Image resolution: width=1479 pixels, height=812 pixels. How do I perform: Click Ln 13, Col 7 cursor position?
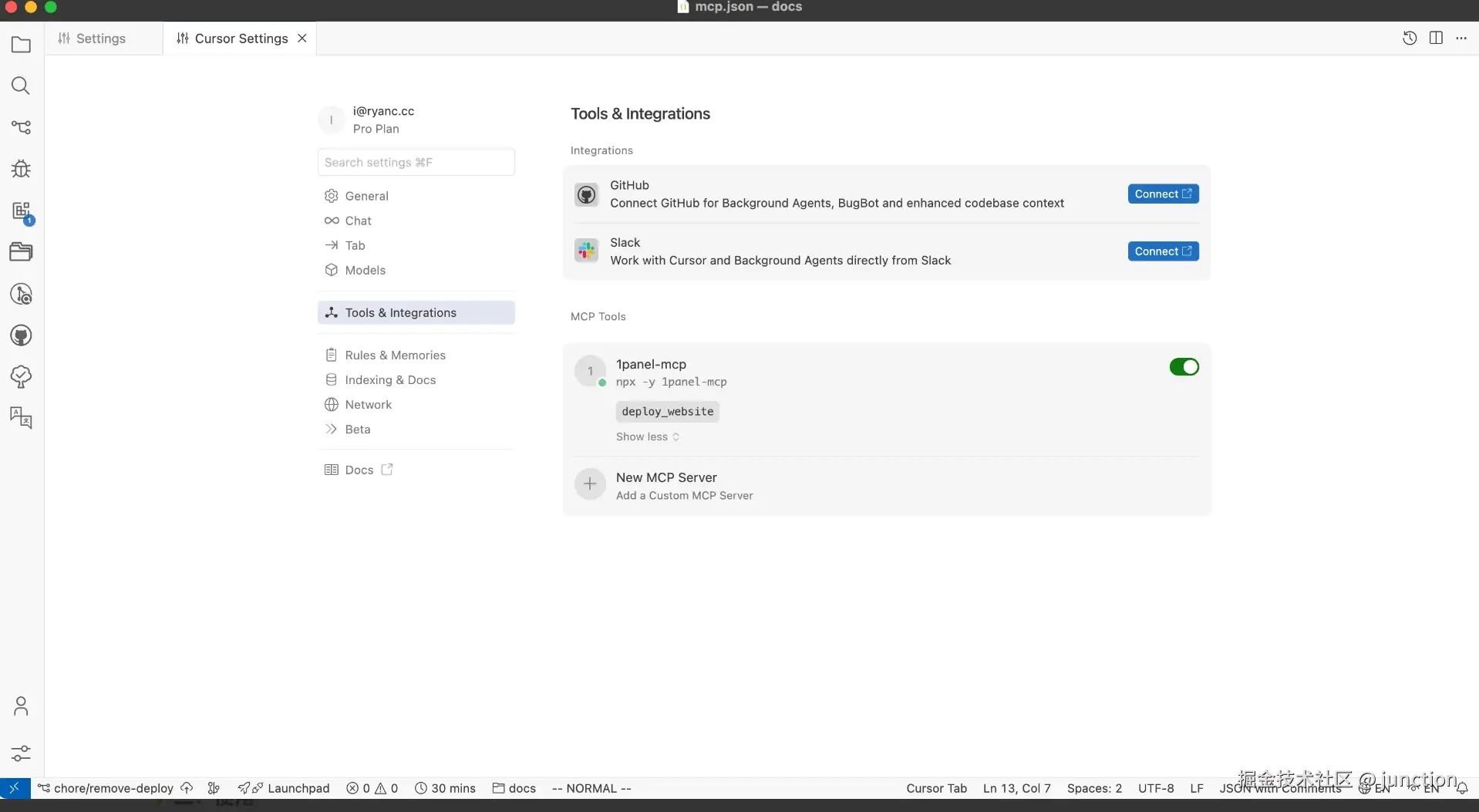[1017, 788]
